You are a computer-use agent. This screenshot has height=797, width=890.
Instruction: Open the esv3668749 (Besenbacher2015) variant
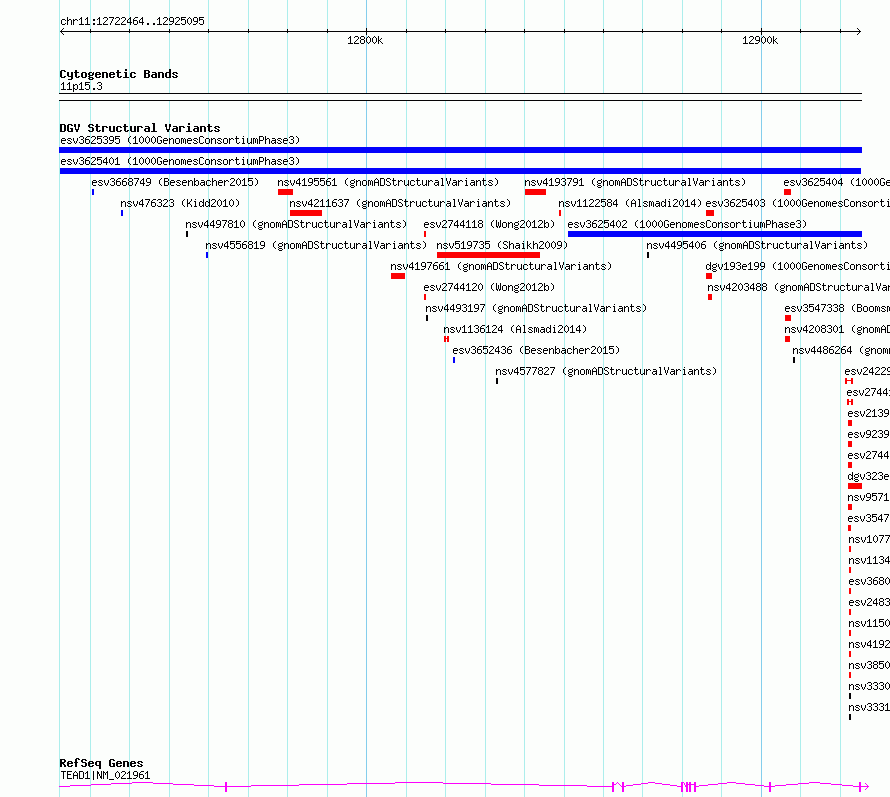tap(175, 182)
